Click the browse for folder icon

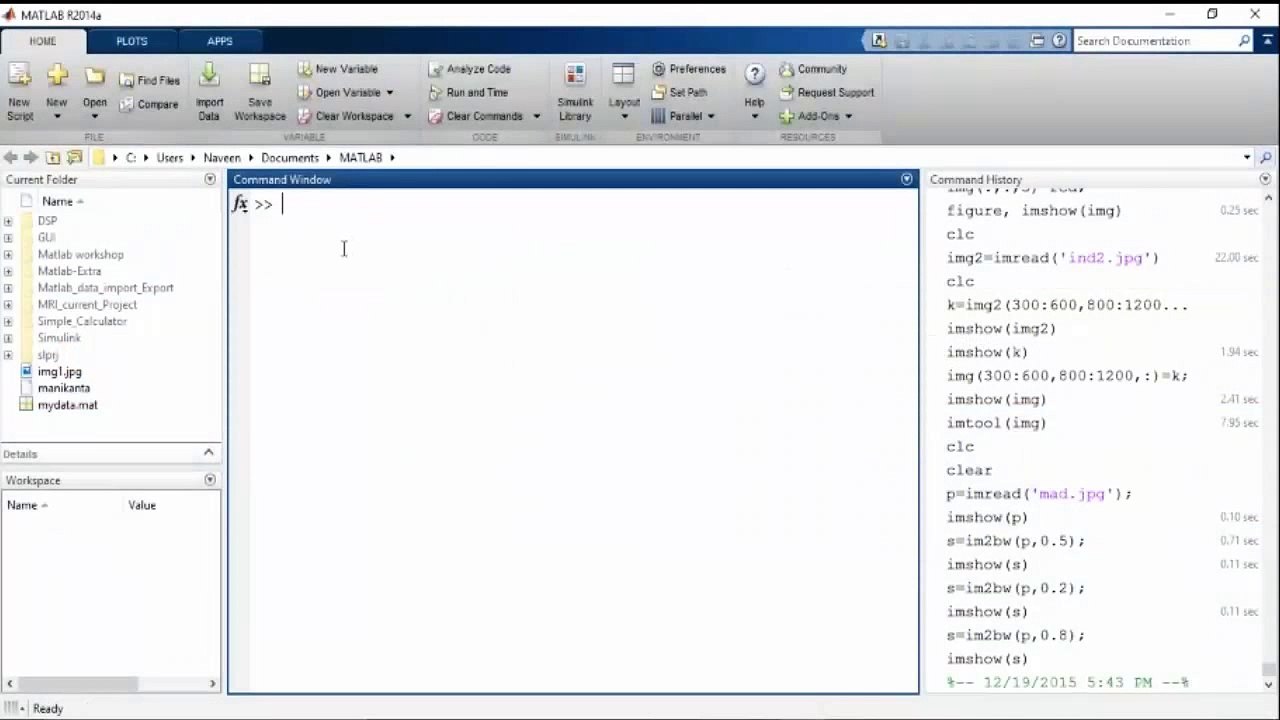click(74, 158)
